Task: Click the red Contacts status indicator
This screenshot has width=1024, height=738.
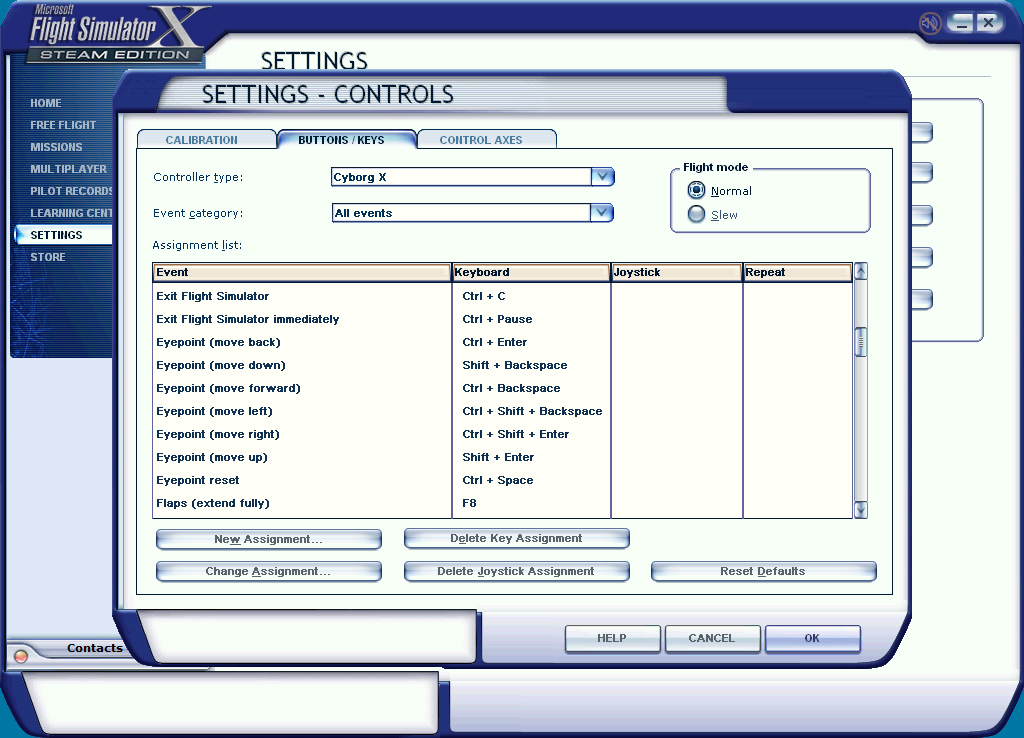Action: pyautogui.click(x=21, y=656)
